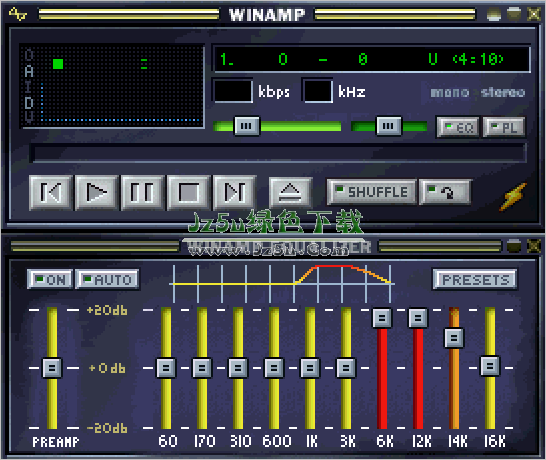Screen dimensions: 546x460
Task: Open the Winamp main menu icon
Action: coord(17,14)
